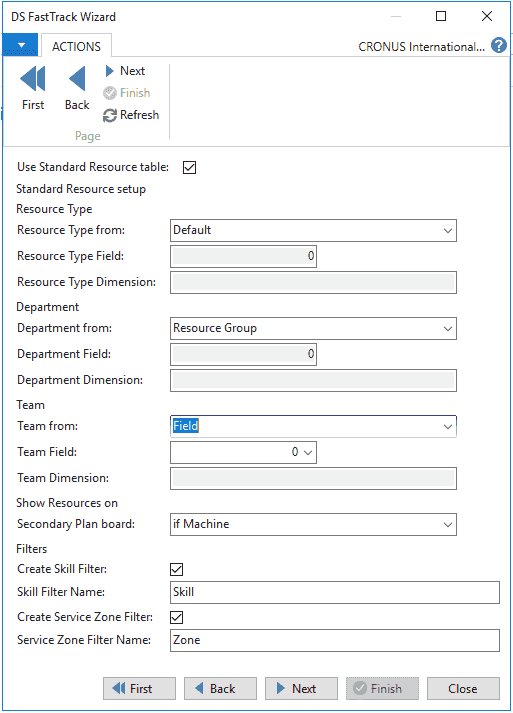Toggle Use Standard Resource table checkbox
Screen dimensions: 513x713
tap(190, 167)
